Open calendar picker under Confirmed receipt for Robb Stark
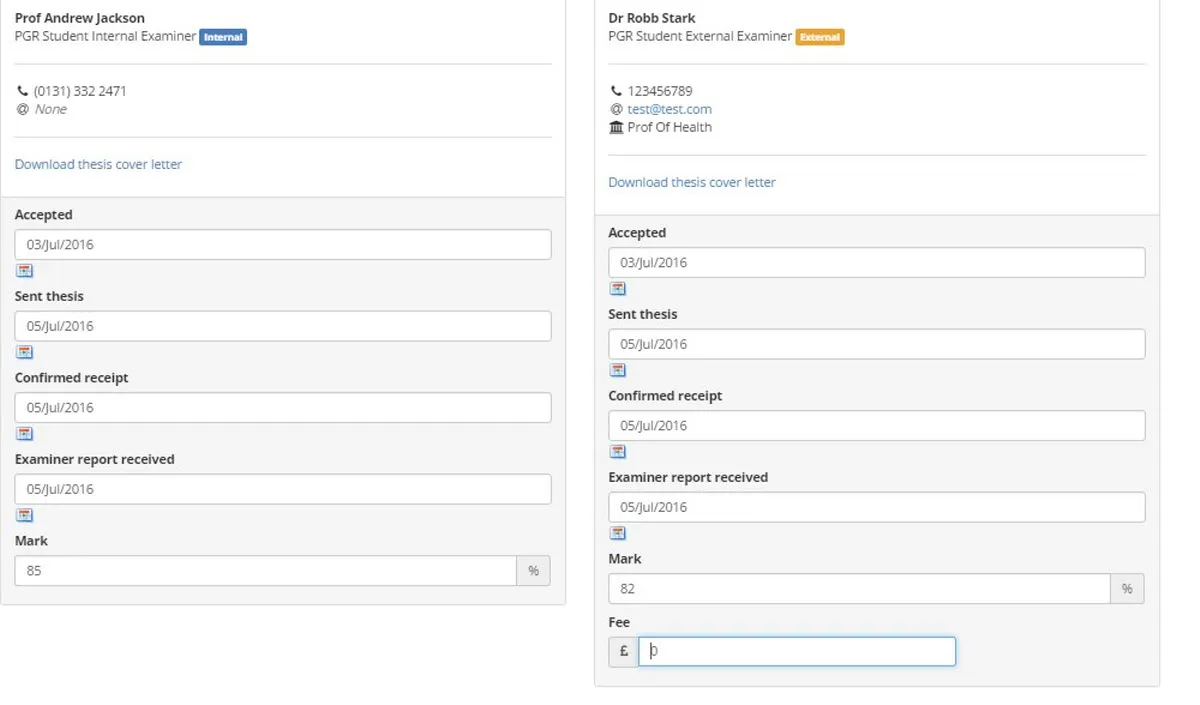This screenshot has width=1200, height=705. tap(617, 451)
